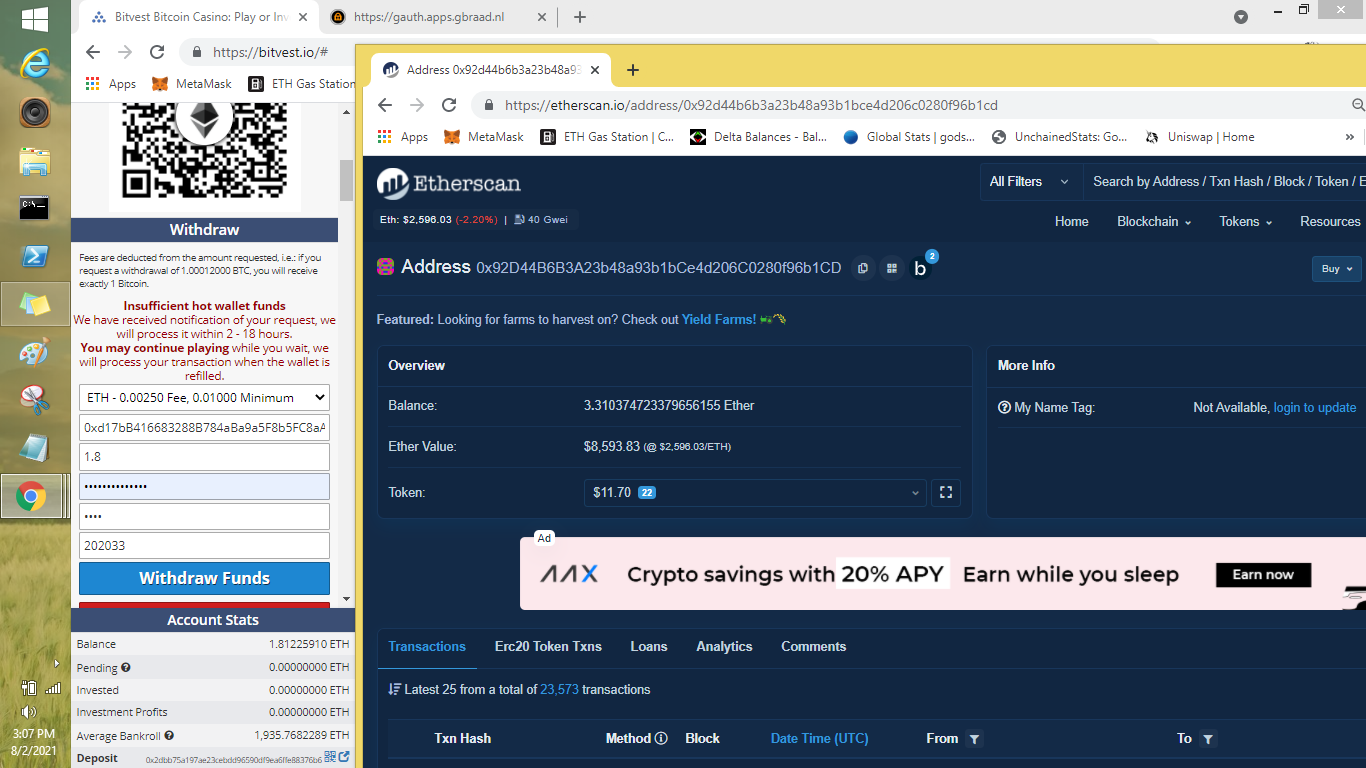Open the volume icon in system tray
This screenshot has height=768, width=1366.
(x=28, y=712)
